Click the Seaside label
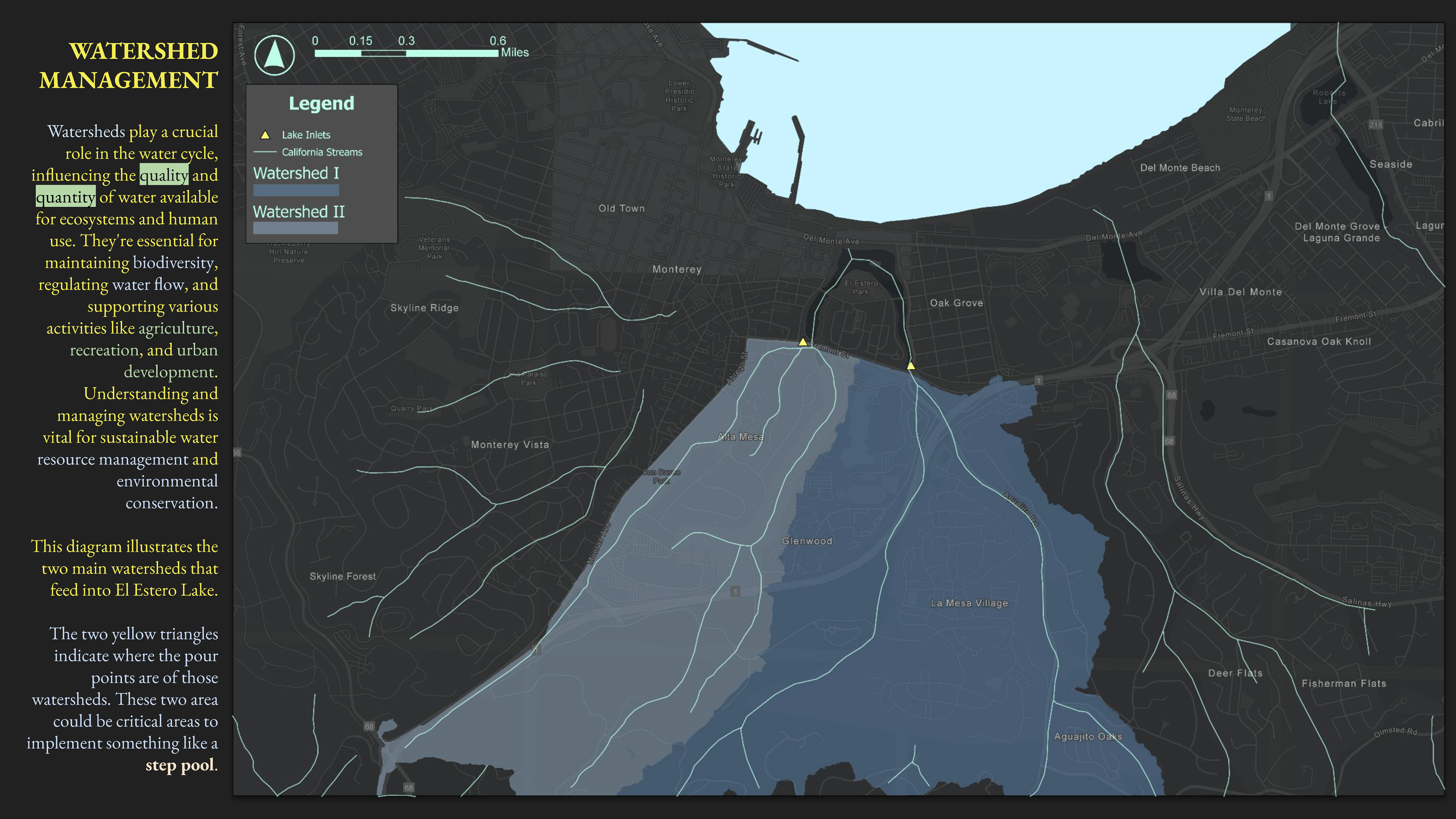The height and width of the screenshot is (819, 1456). click(x=1390, y=165)
